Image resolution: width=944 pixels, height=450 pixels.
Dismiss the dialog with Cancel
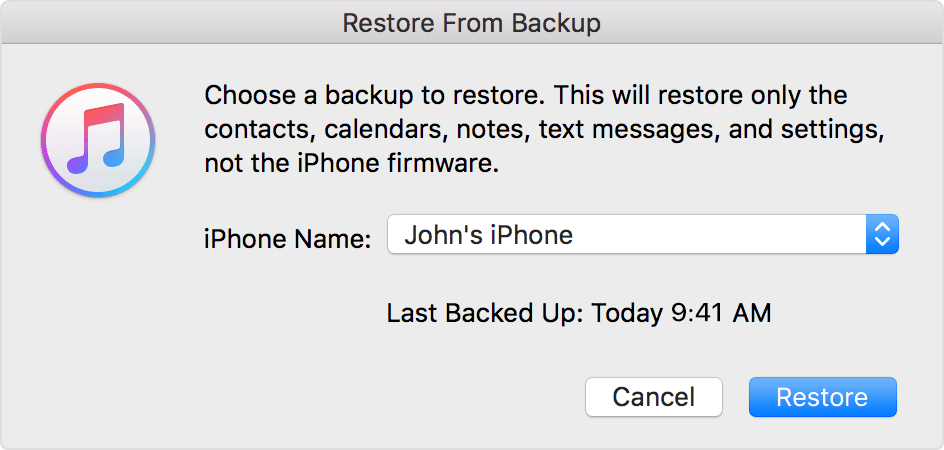(x=653, y=397)
